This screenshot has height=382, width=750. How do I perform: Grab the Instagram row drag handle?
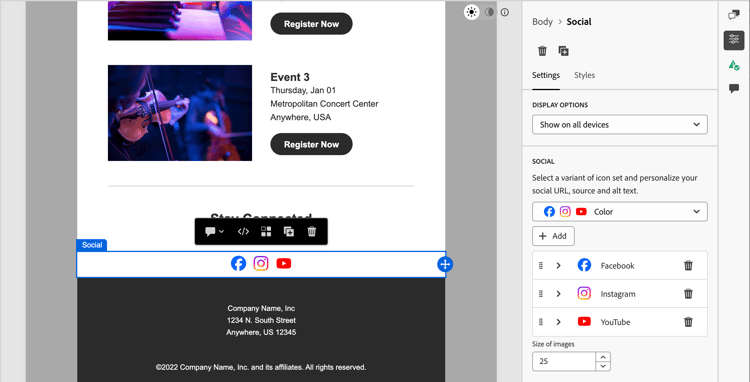(541, 294)
